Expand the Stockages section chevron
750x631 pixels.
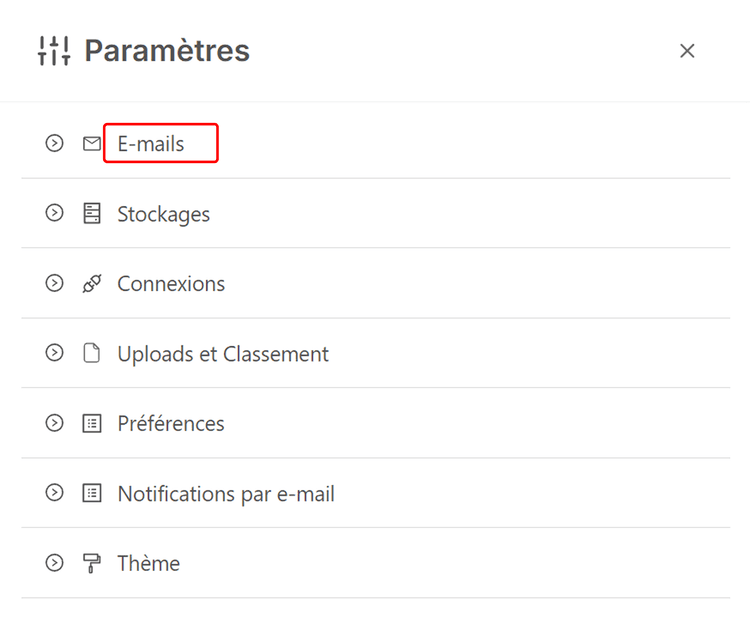[54, 214]
